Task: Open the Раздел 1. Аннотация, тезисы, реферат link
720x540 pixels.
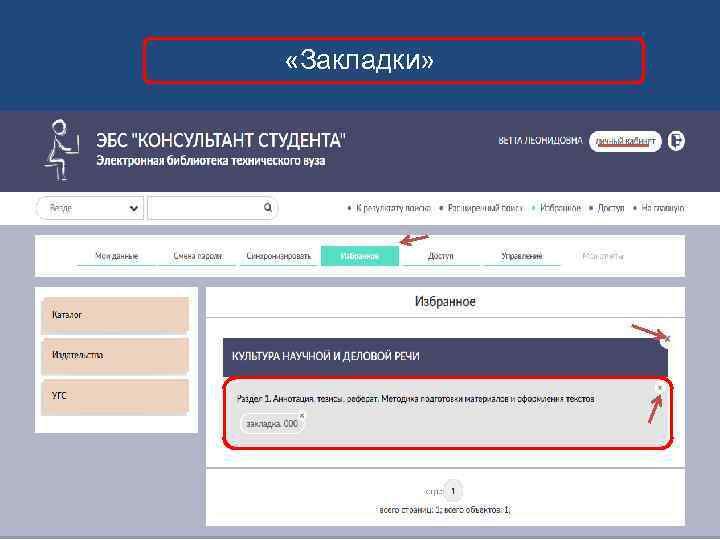Action: pyautogui.click(x=416, y=399)
